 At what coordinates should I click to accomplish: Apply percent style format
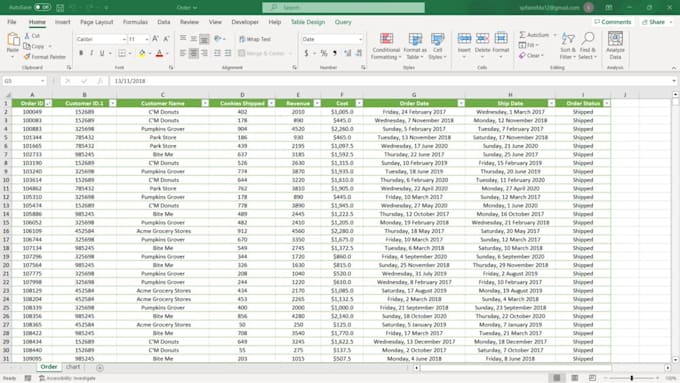[324, 53]
